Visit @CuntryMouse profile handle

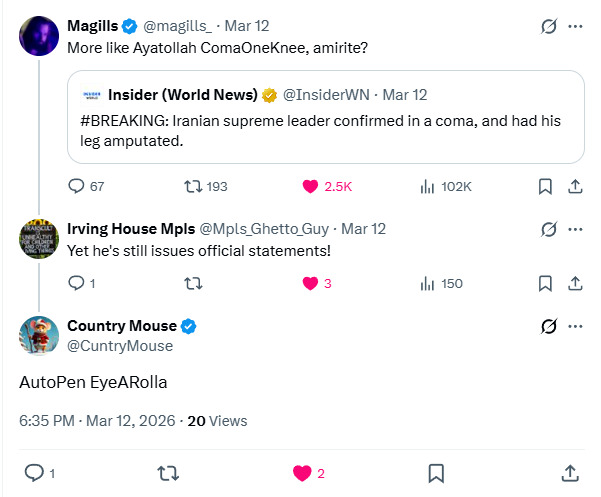click(x=120, y=346)
